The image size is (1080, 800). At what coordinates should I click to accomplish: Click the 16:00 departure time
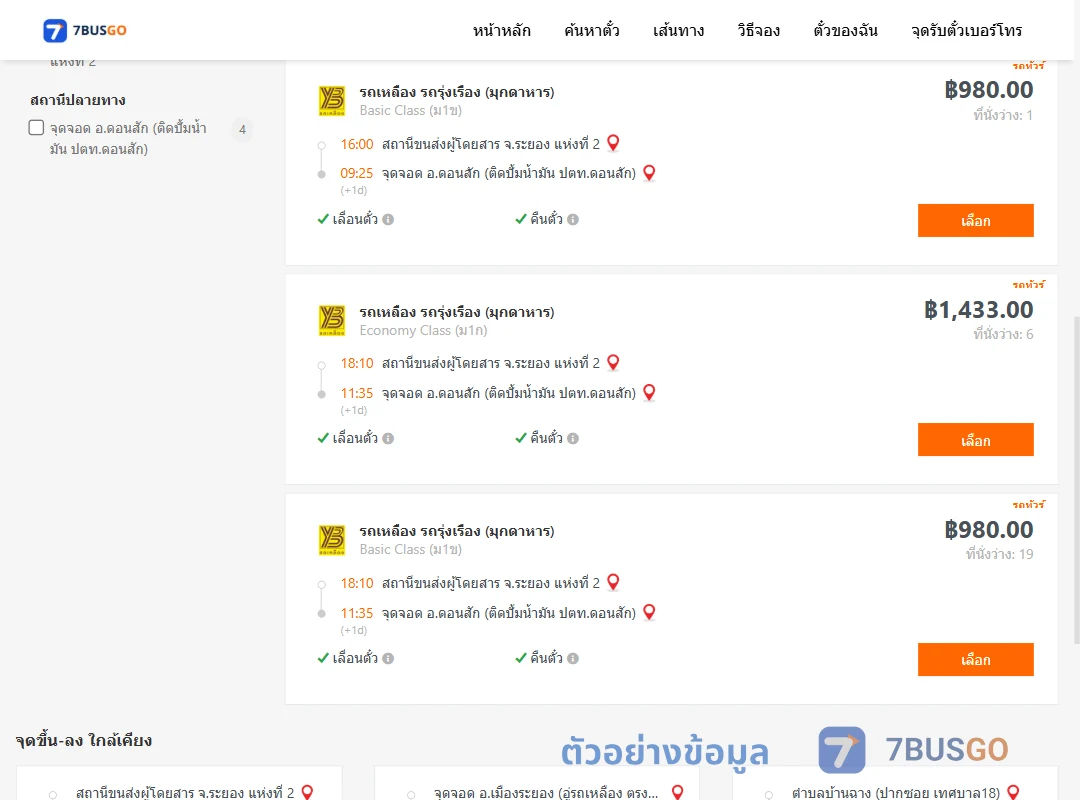[356, 144]
